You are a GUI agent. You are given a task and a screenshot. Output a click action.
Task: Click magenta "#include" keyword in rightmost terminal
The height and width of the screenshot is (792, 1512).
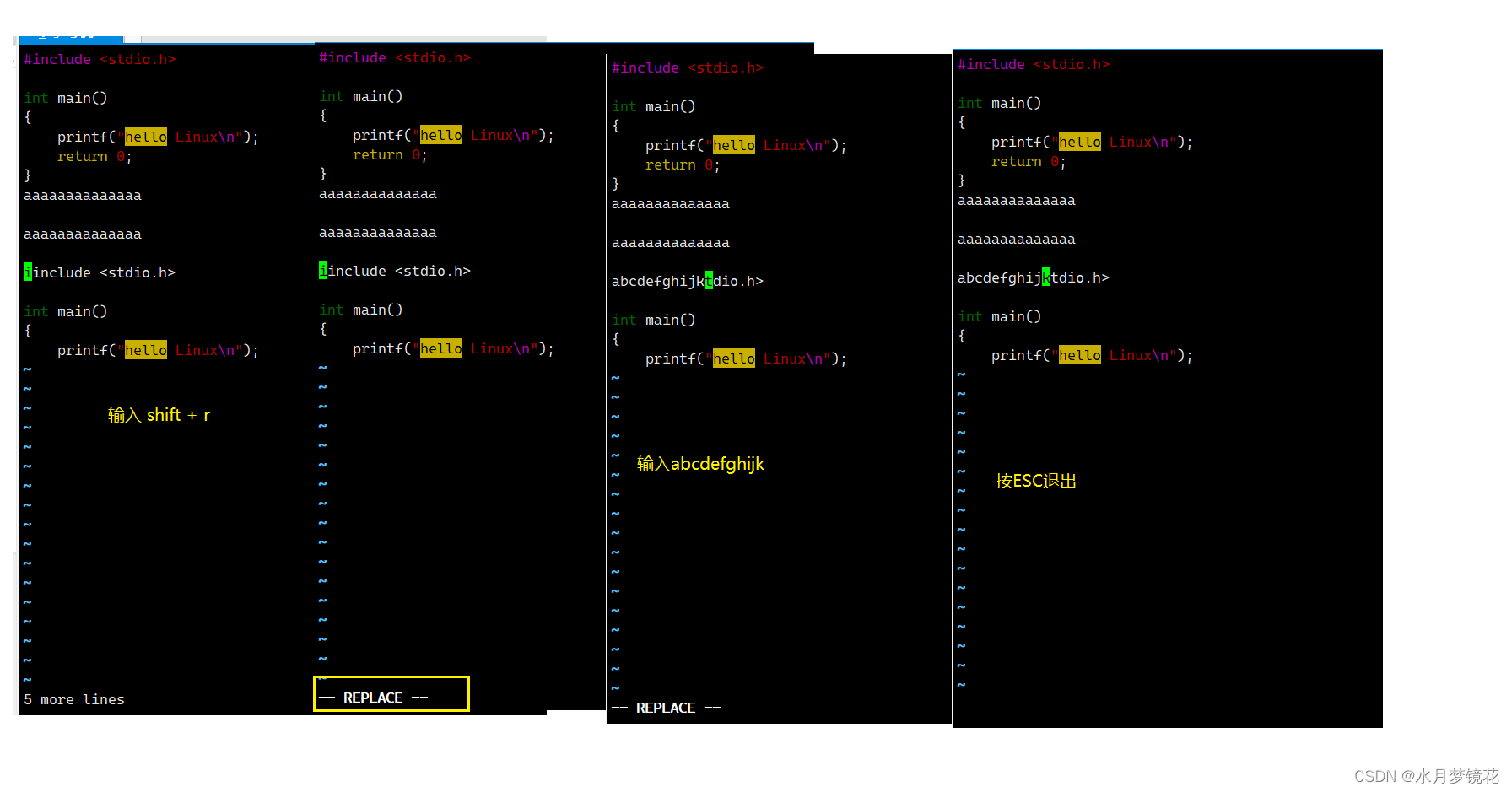pos(991,64)
